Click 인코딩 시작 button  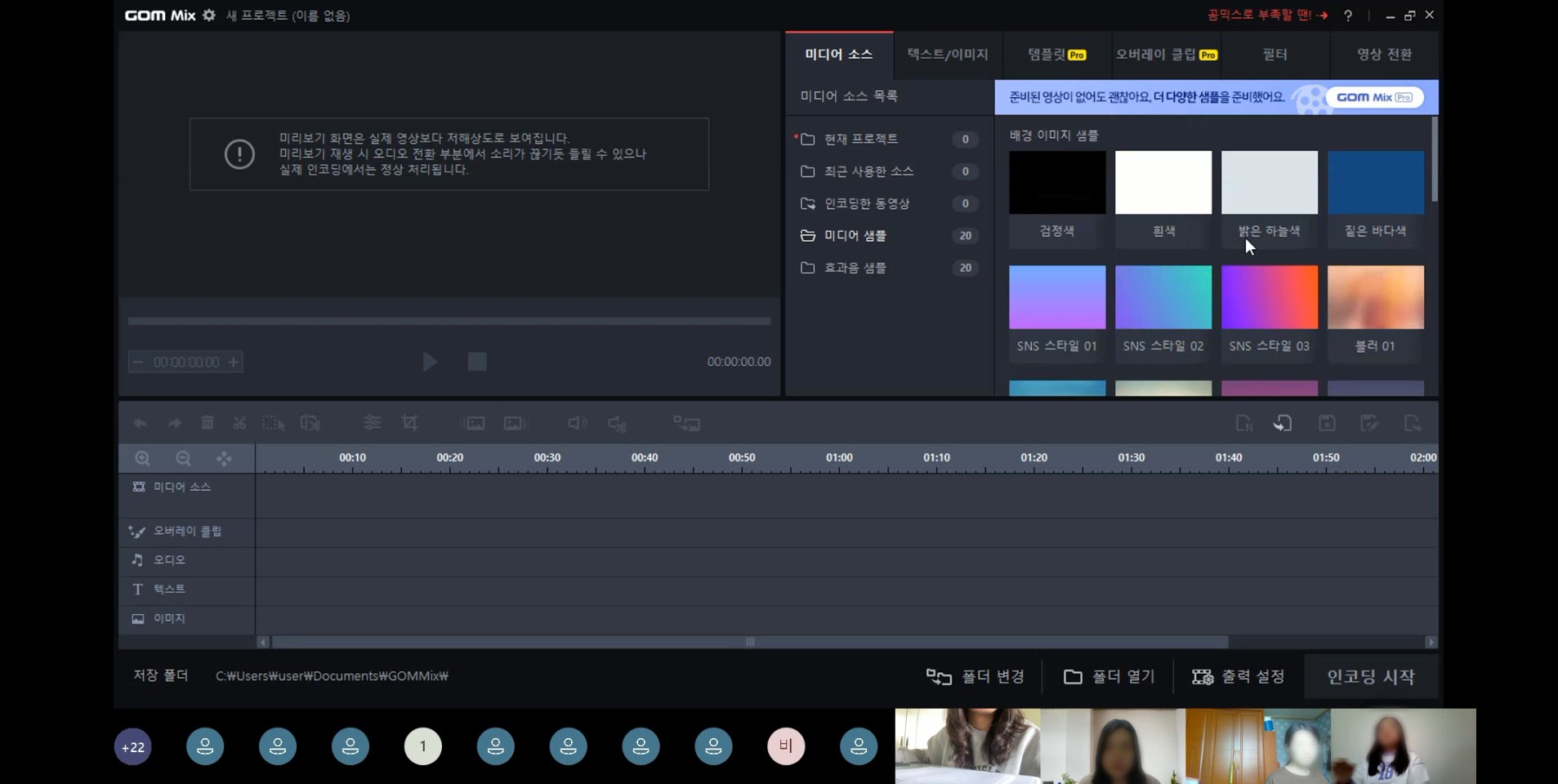pos(1371,676)
